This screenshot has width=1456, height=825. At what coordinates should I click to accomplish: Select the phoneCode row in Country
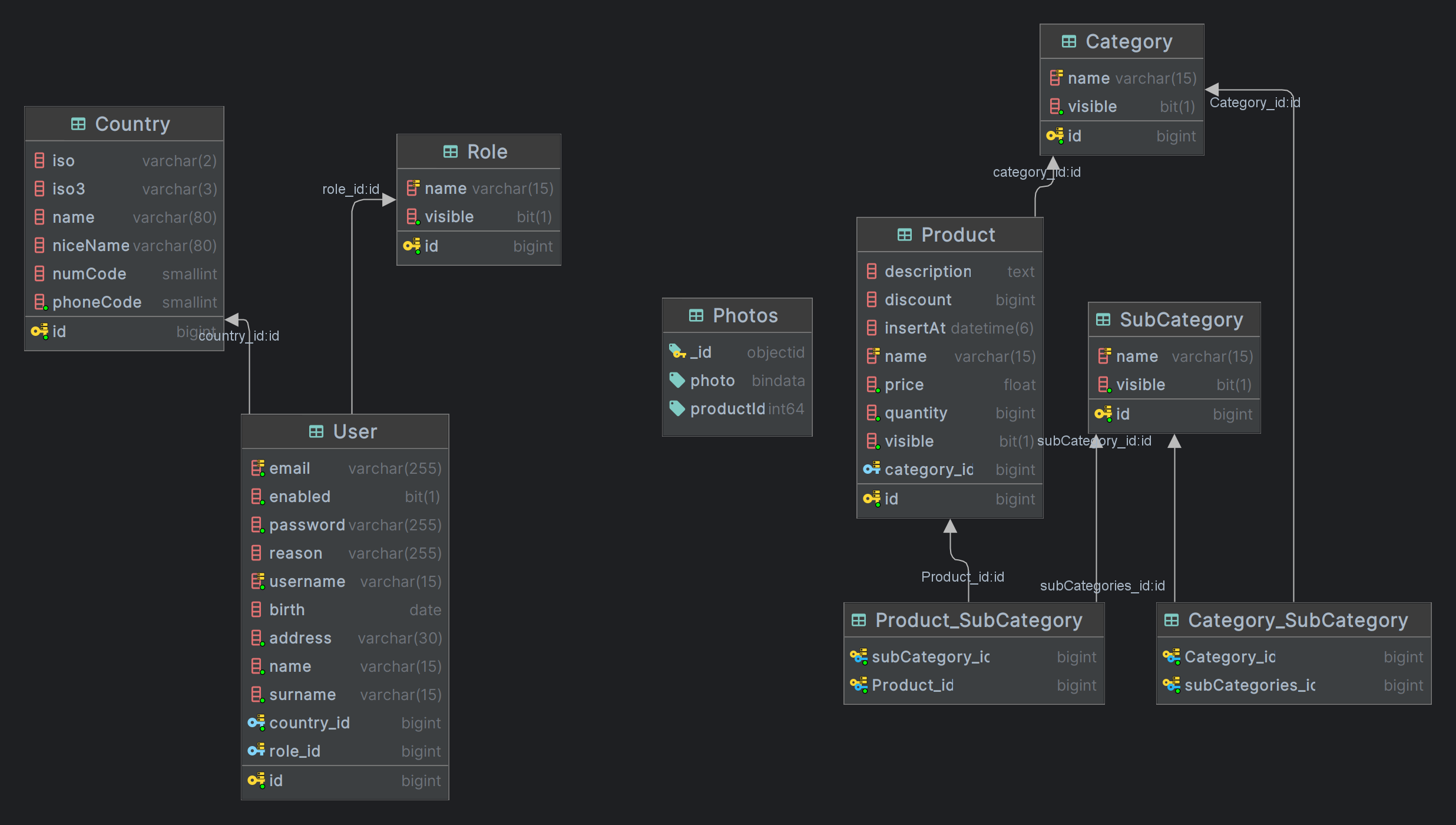click(x=97, y=302)
